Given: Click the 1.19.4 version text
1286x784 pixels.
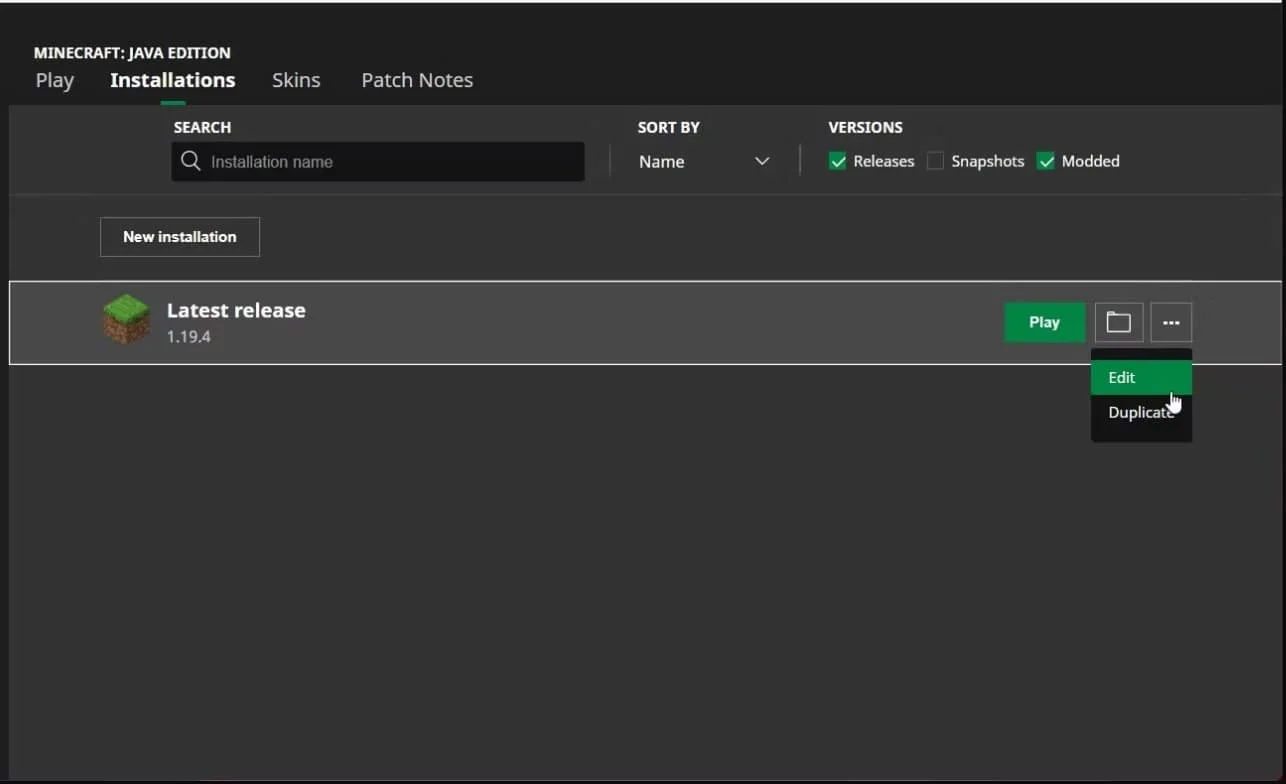Looking at the screenshot, I should tap(189, 336).
